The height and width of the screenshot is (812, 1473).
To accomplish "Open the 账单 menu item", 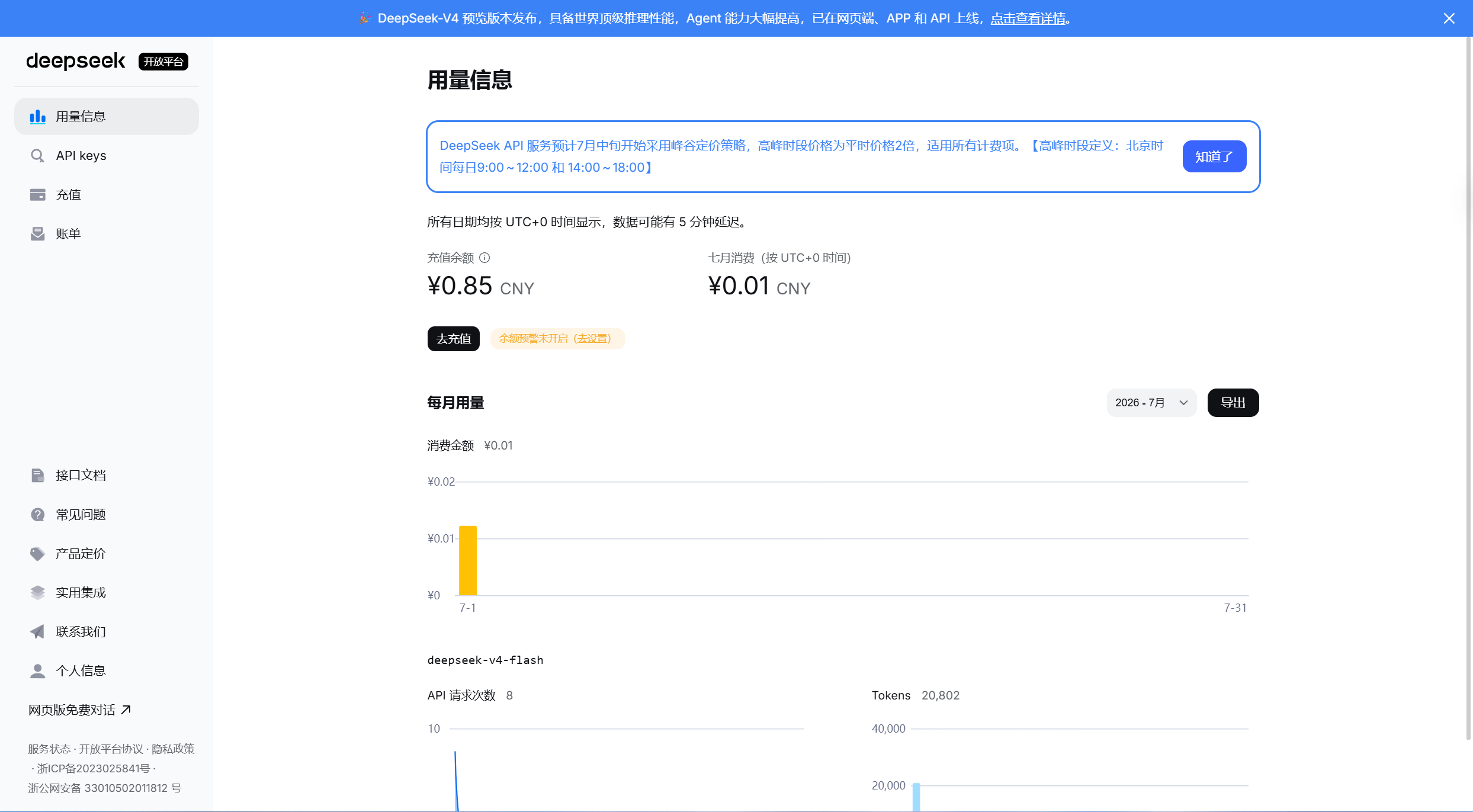I will coord(107,234).
